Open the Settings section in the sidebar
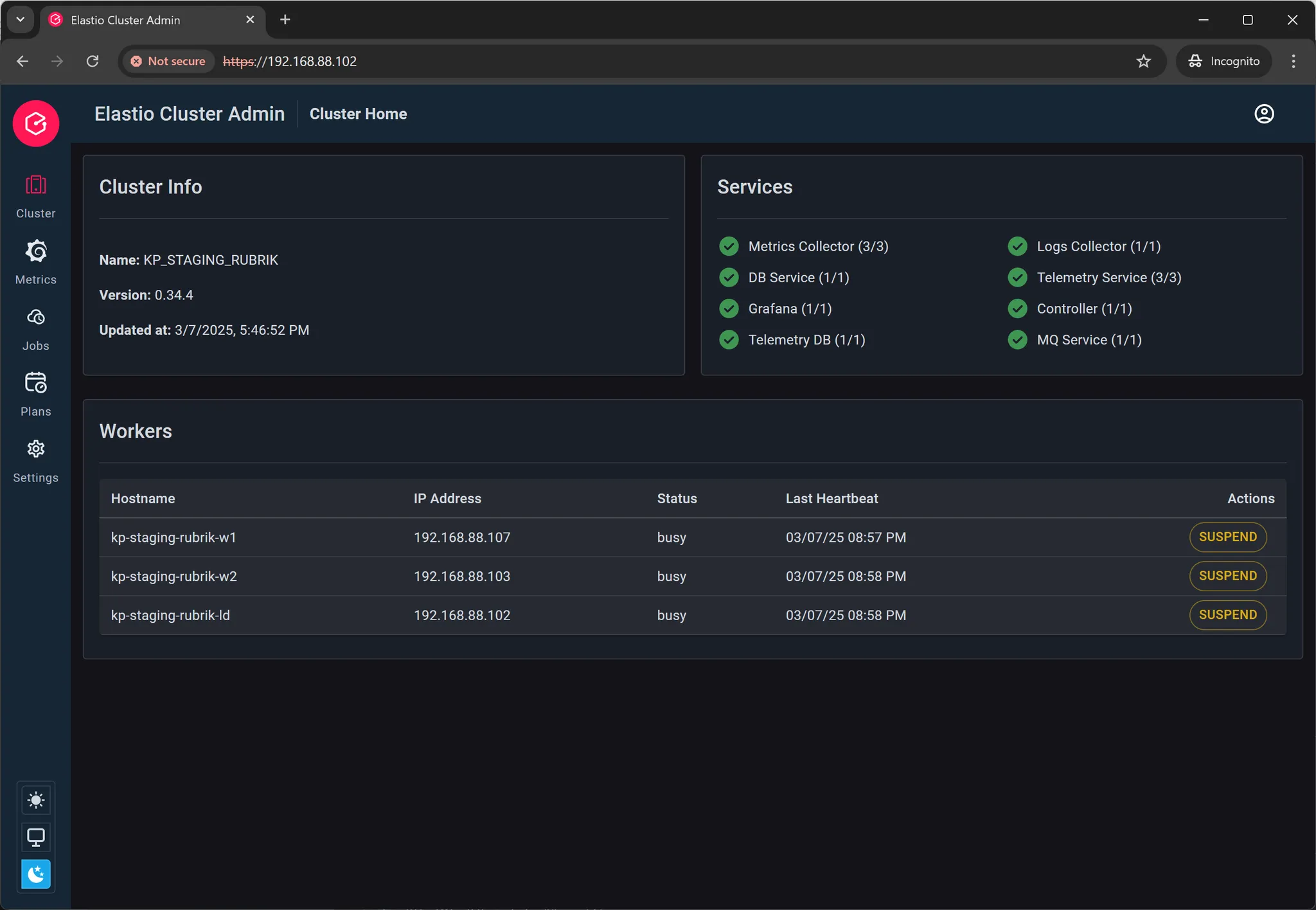 tap(36, 461)
